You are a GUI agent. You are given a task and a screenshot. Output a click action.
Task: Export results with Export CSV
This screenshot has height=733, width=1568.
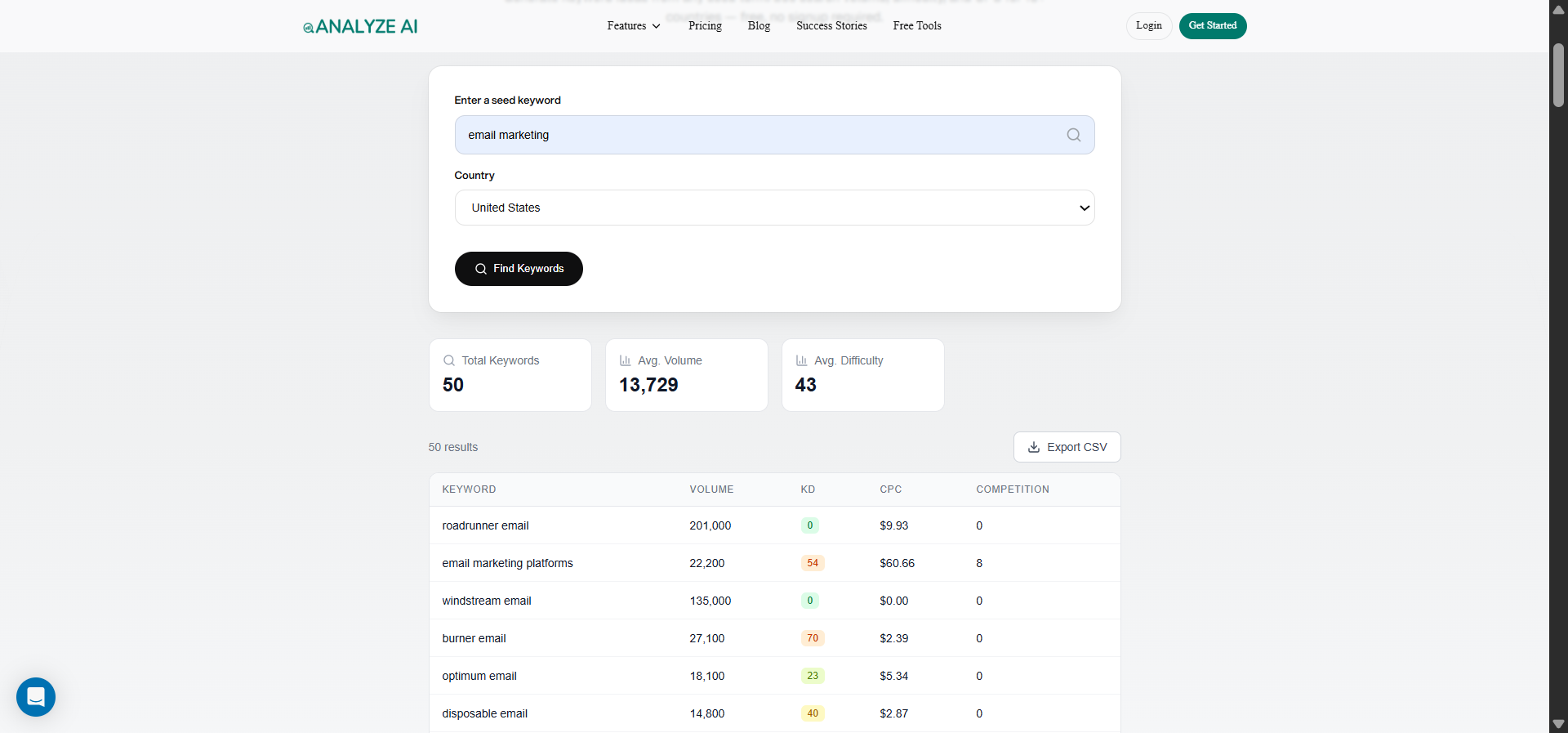coord(1067,447)
